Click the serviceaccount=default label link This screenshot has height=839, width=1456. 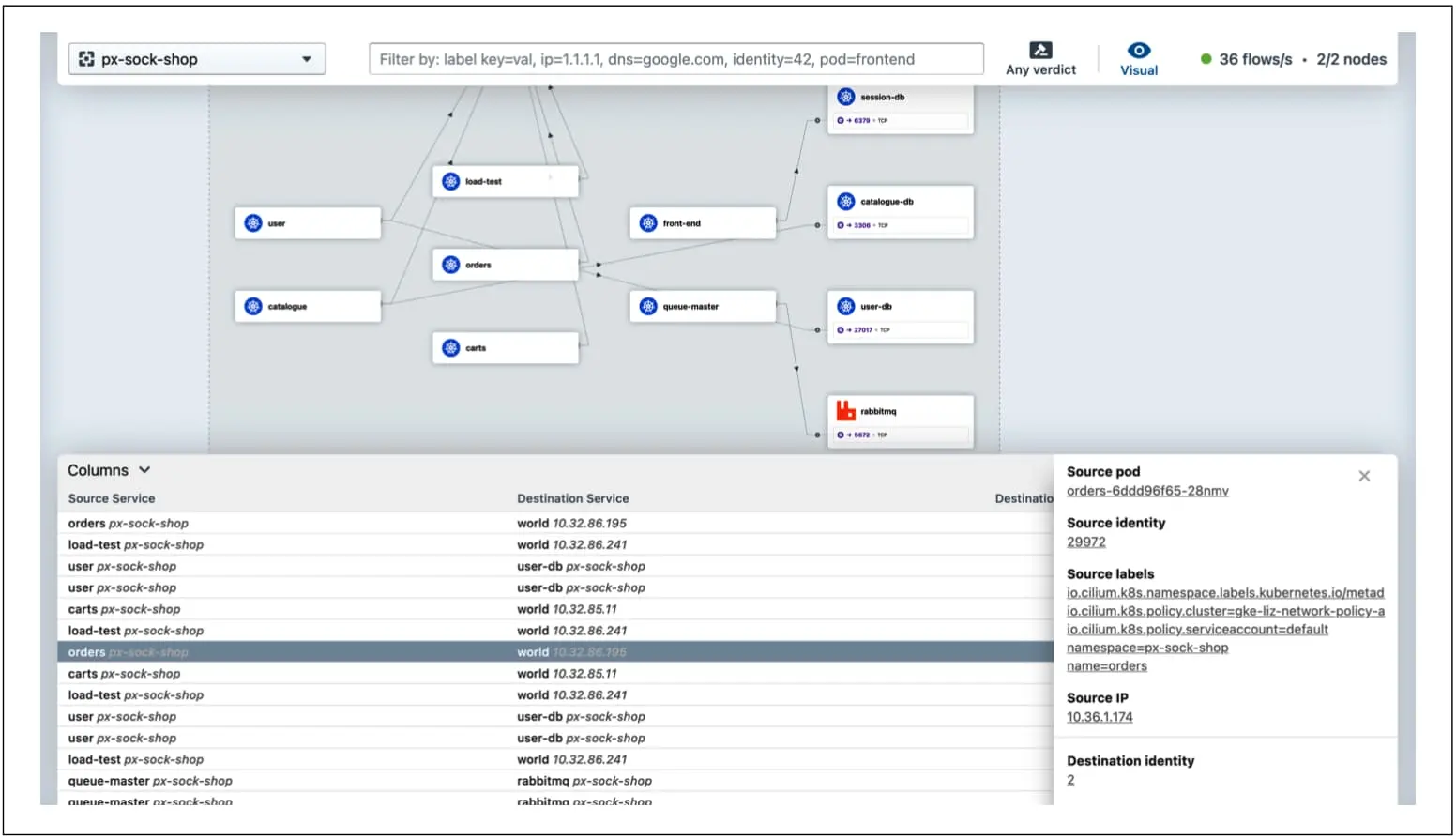(x=1197, y=630)
